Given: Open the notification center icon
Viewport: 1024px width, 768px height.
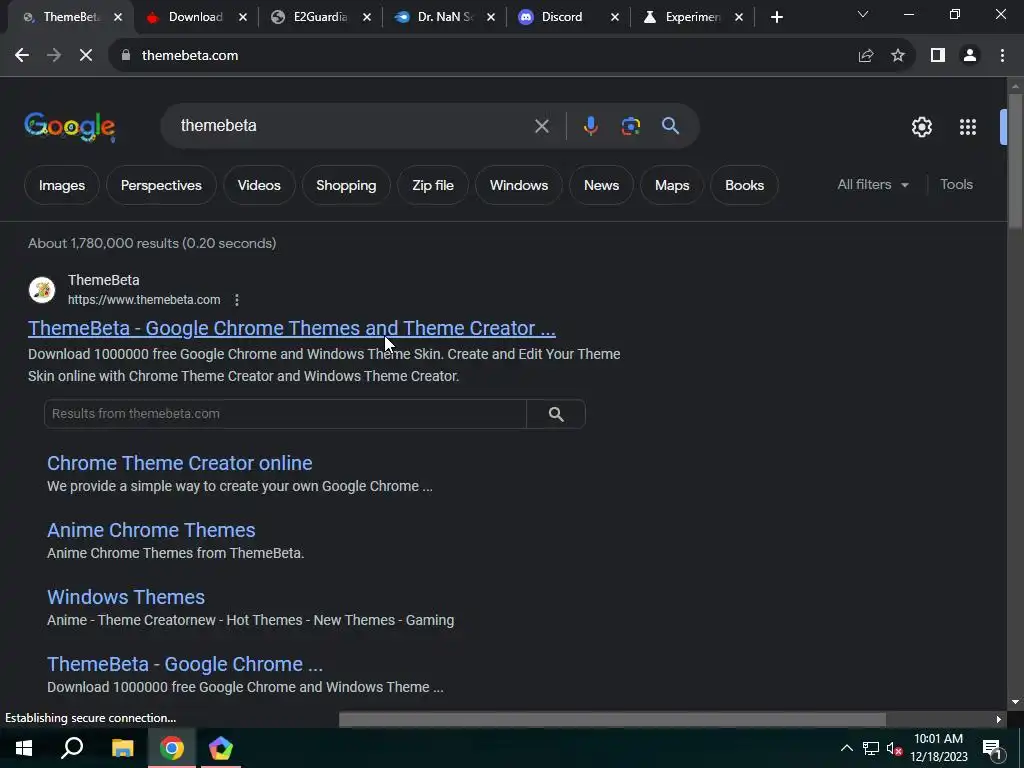Looking at the screenshot, I should point(992,749).
